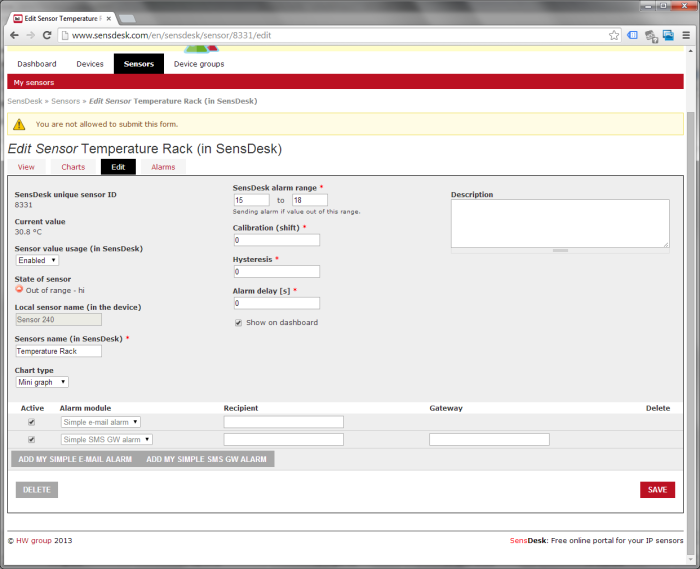The image size is (700, 569).
Task: Open the Simple e-mail alarm module dropdown
Action: pyautogui.click(x=100, y=422)
